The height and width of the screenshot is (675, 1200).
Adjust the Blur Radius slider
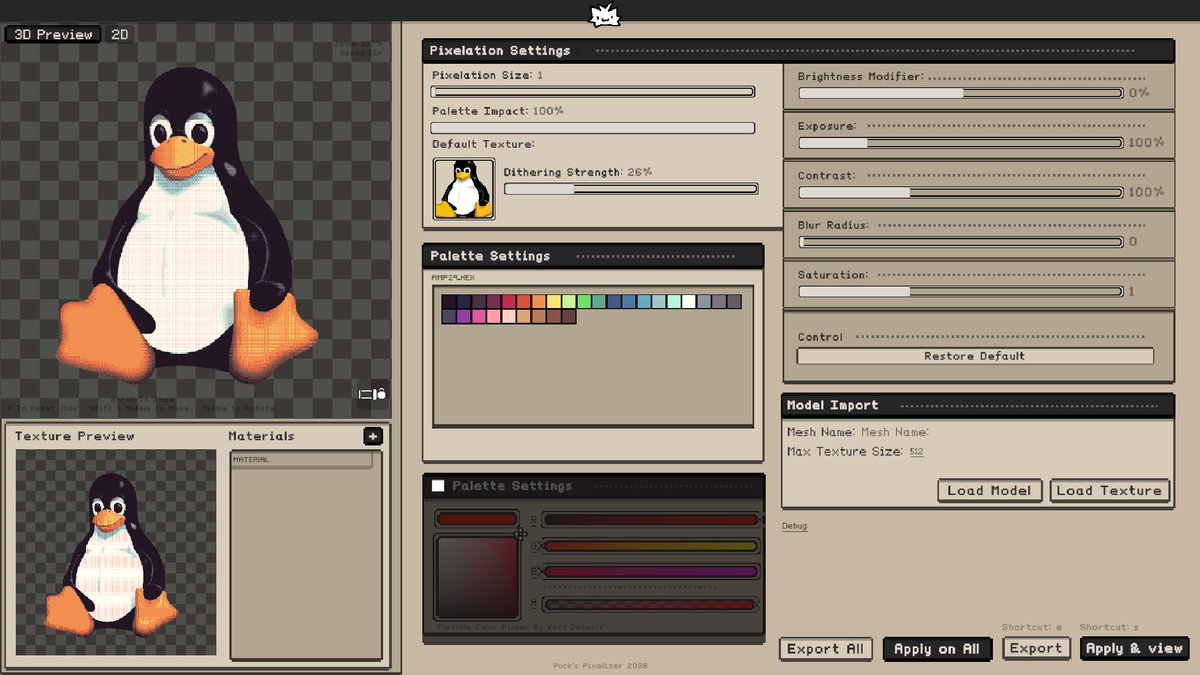[x=961, y=242]
